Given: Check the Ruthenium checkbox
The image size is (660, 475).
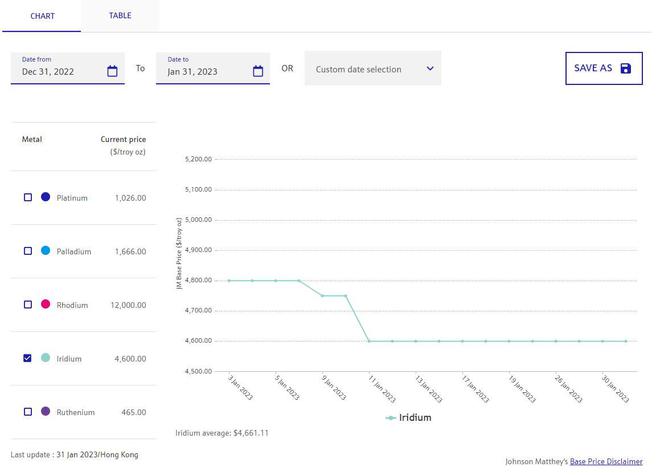Looking at the screenshot, I should pos(28,412).
